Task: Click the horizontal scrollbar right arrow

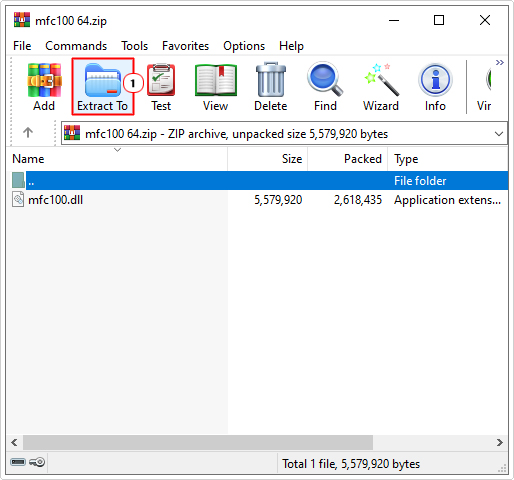Action: [499, 443]
